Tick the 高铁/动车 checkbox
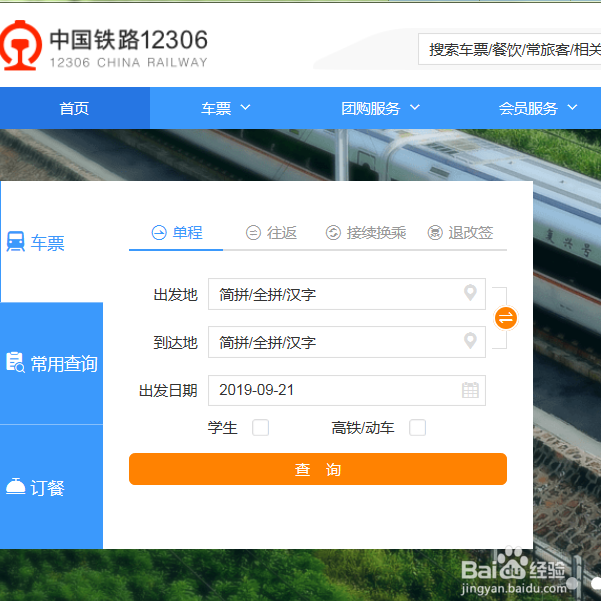 point(417,428)
